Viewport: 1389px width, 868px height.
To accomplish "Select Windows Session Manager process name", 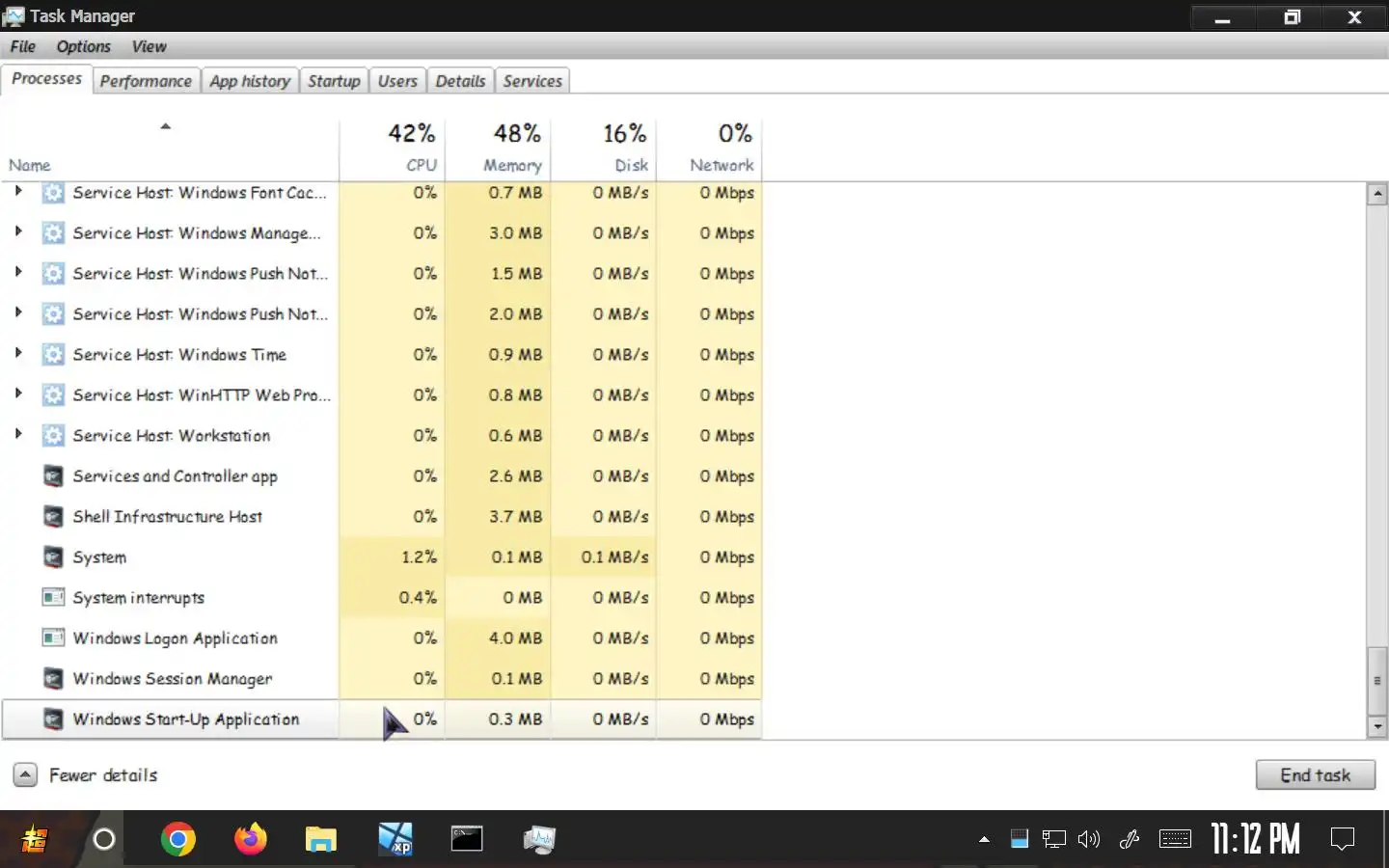I will coord(173,679).
